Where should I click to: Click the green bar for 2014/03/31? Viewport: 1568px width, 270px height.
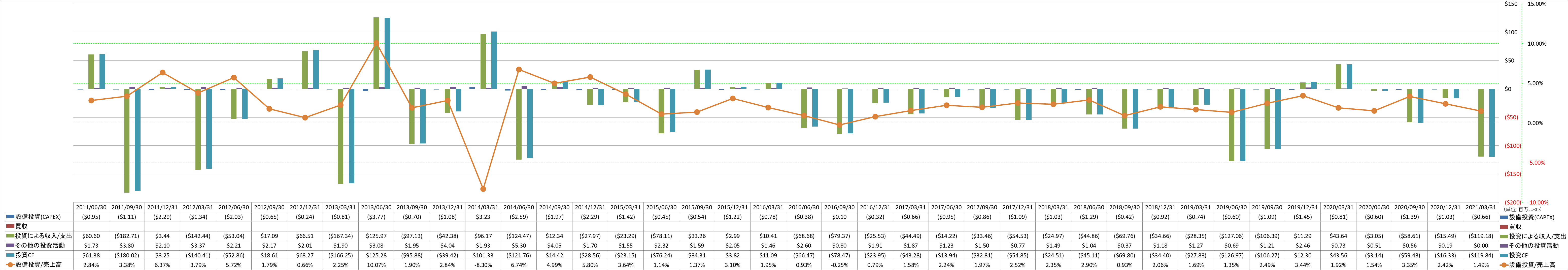pyautogui.click(x=483, y=62)
